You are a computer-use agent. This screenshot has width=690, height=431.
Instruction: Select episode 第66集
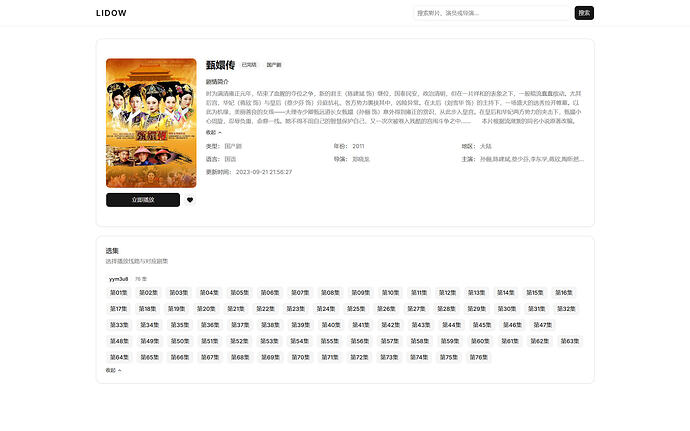click(180, 357)
